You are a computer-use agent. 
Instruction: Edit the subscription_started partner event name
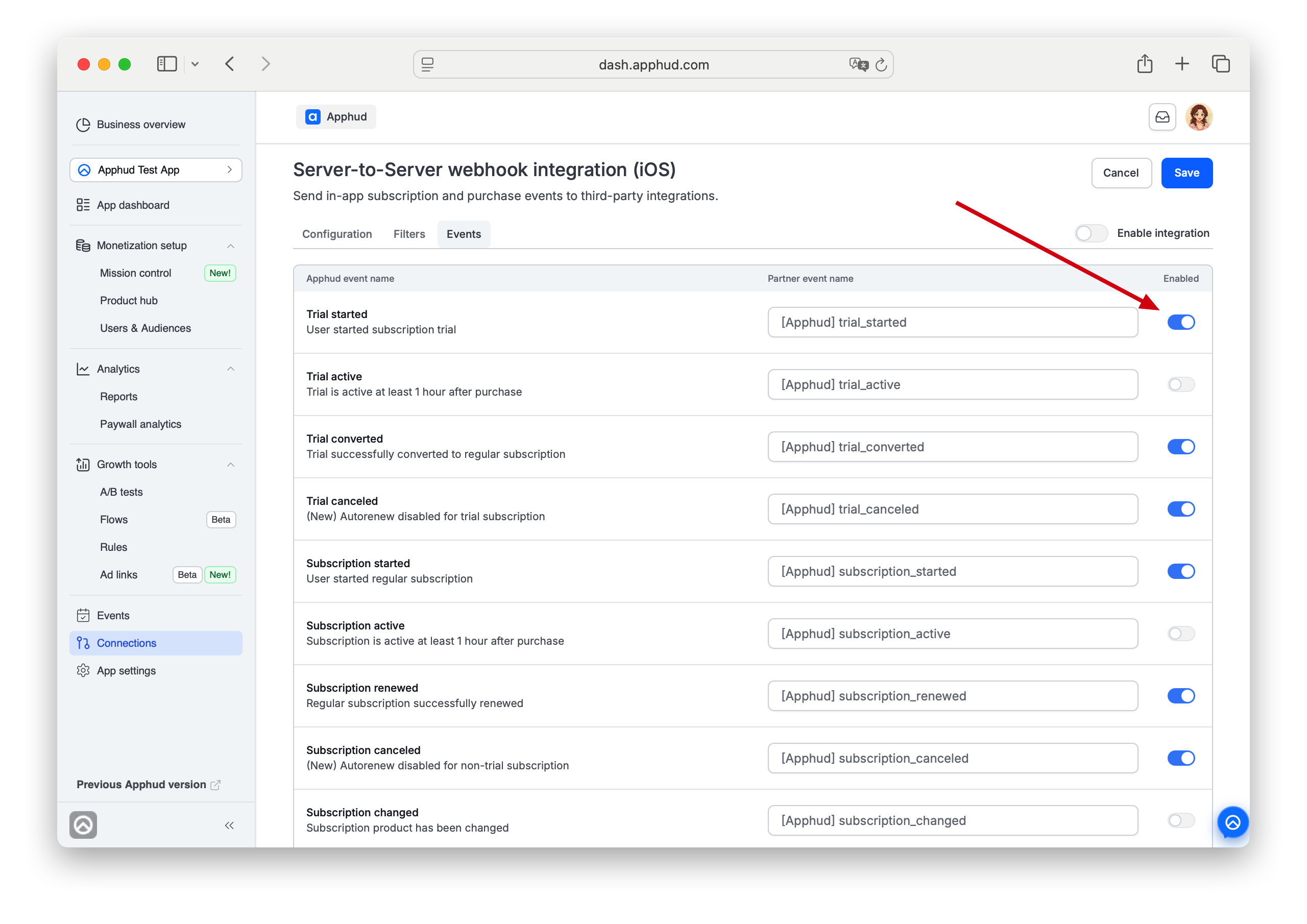(x=952, y=572)
